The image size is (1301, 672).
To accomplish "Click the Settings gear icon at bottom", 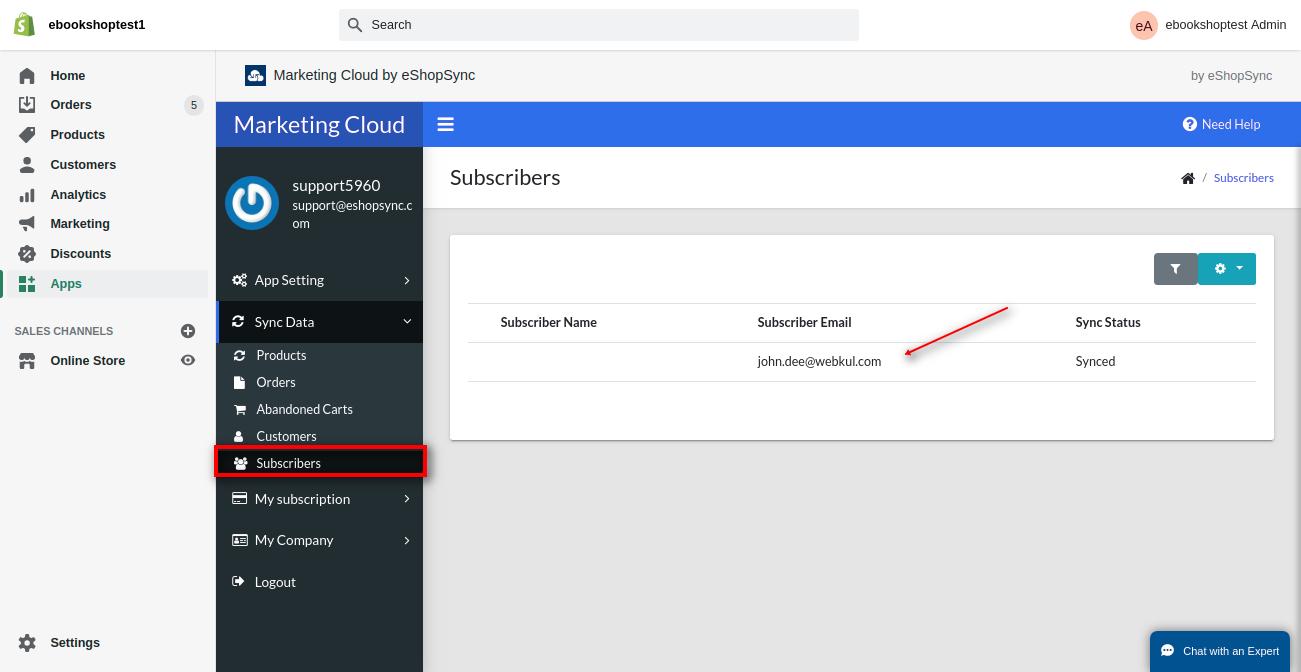I will [27, 643].
